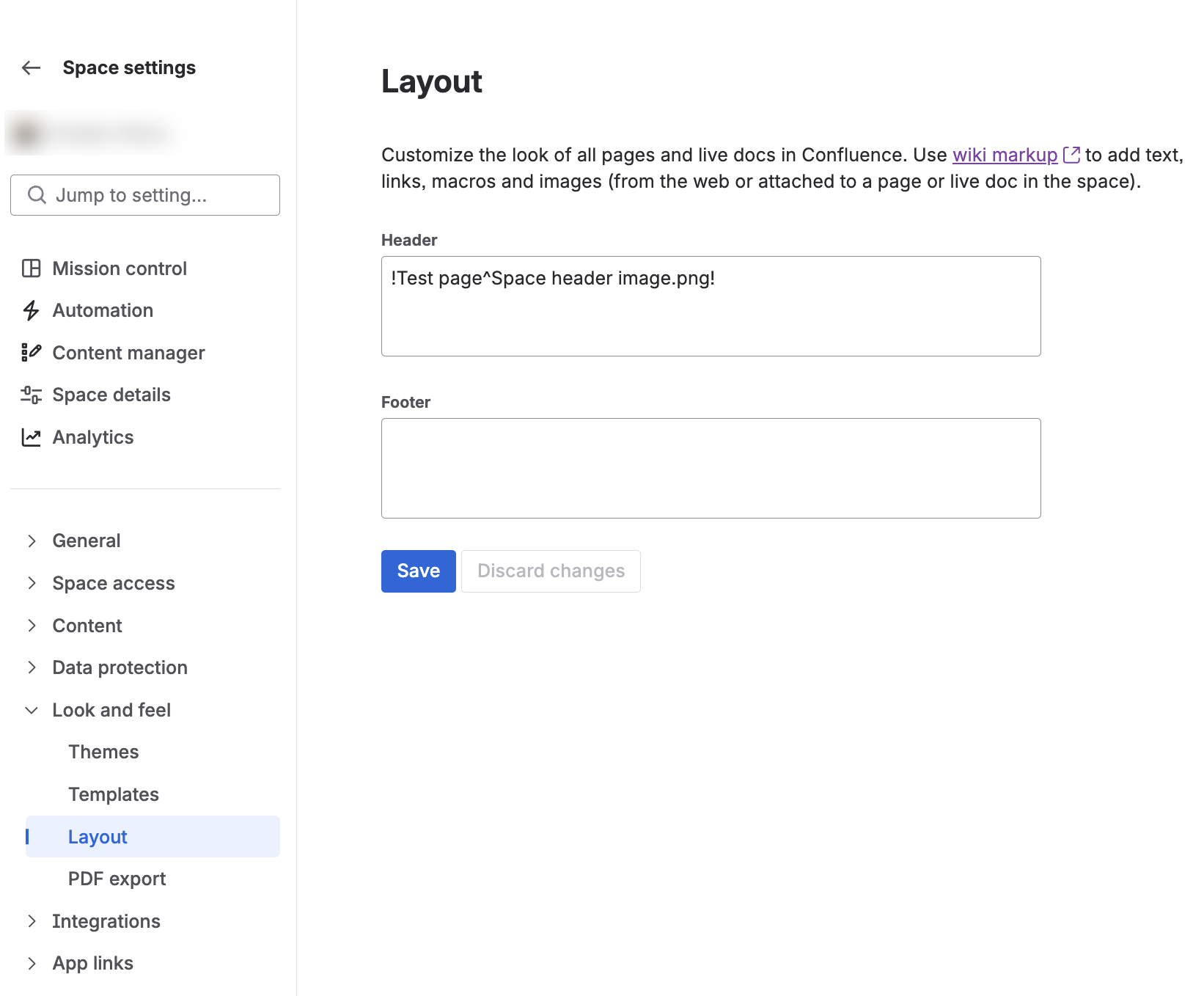Click the Automation lightning bolt icon
The width and height of the screenshot is (1204, 996).
pos(31,311)
